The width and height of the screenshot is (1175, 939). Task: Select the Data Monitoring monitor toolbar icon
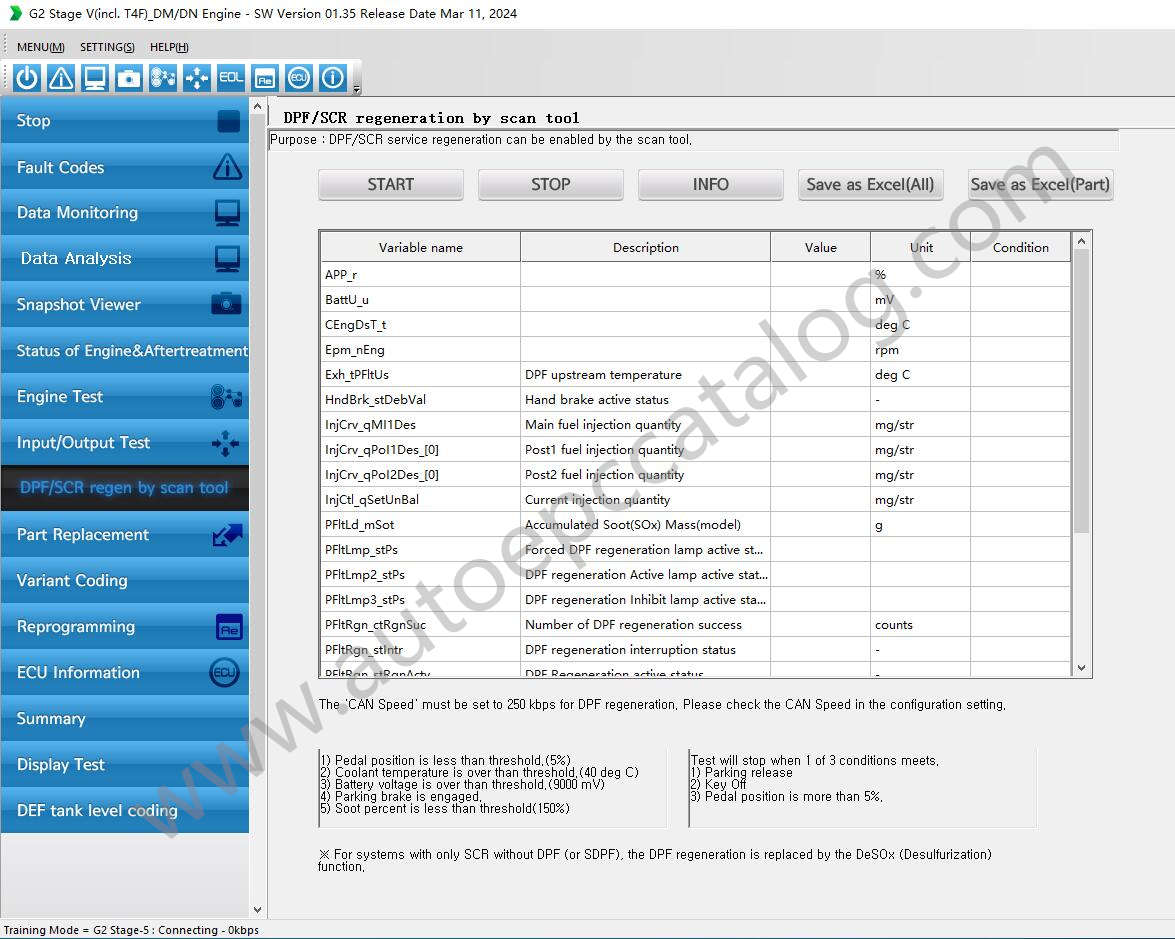click(94, 77)
